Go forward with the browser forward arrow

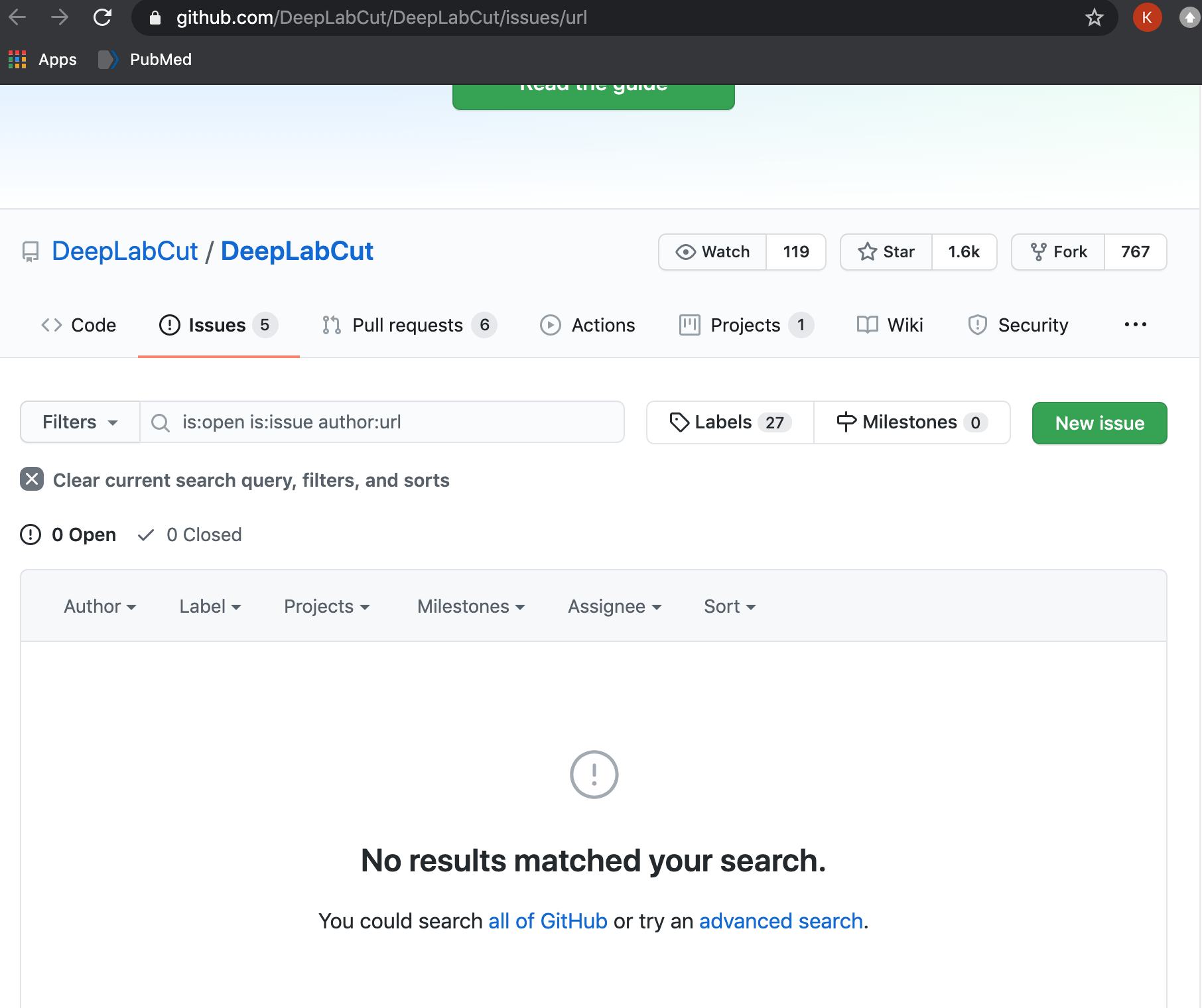click(60, 17)
